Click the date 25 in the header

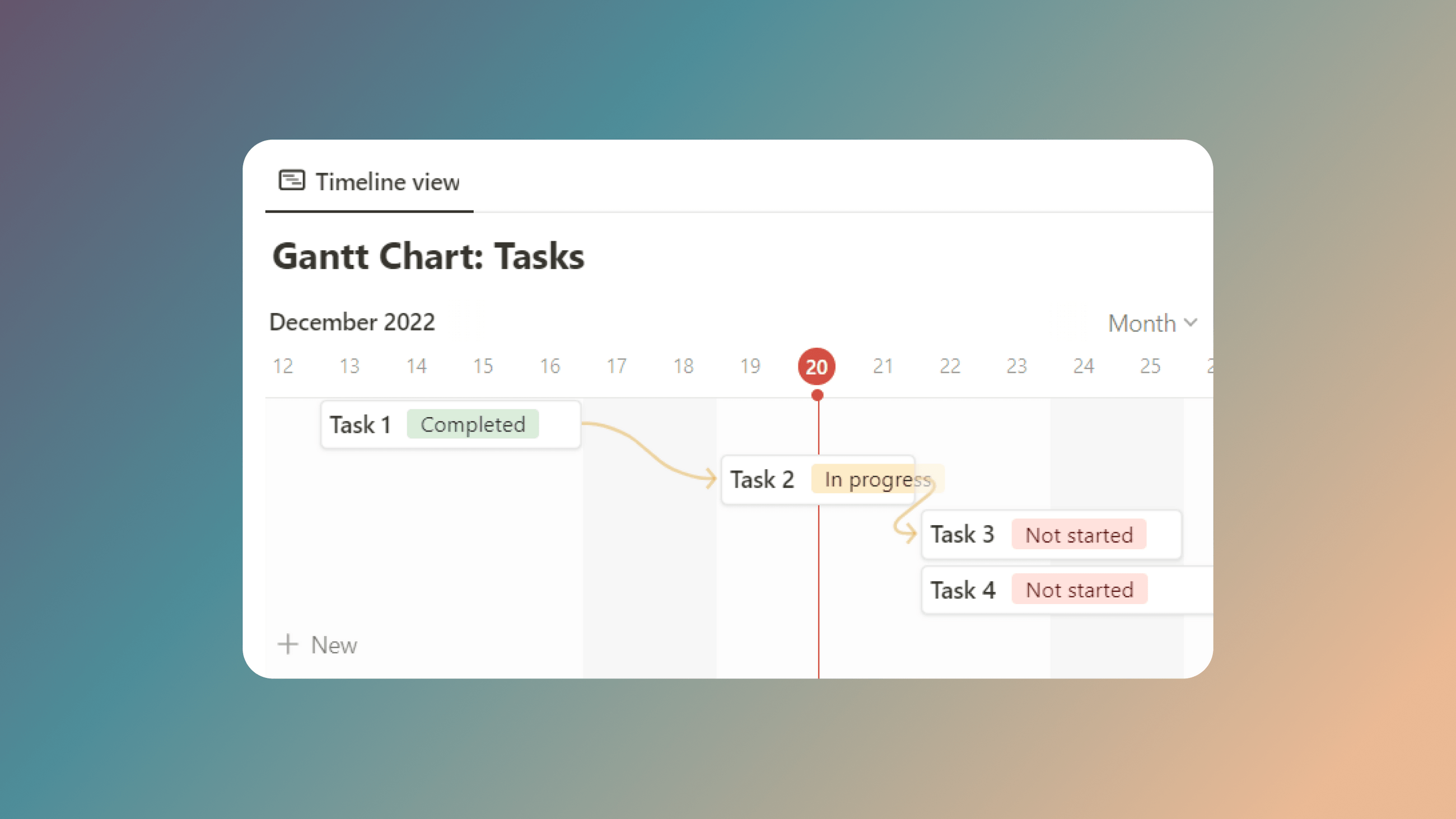(x=1150, y=366)
